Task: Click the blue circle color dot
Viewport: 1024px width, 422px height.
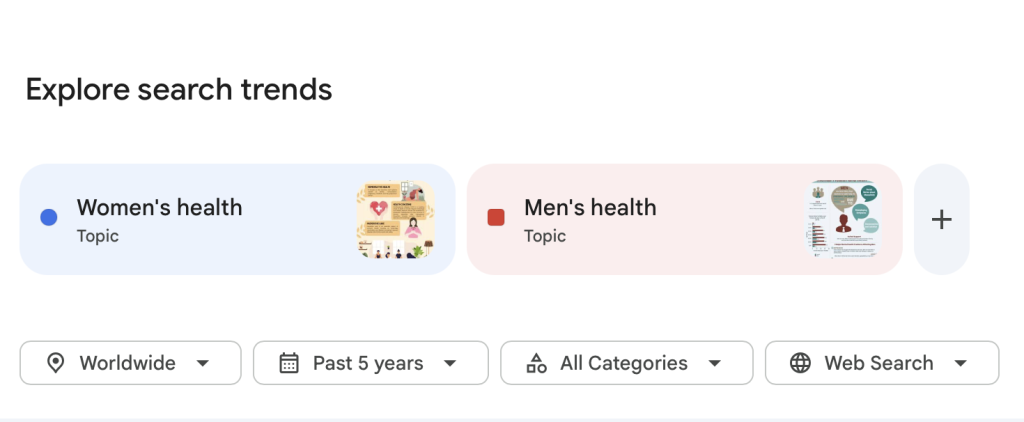Action: [x=49, y=218]
